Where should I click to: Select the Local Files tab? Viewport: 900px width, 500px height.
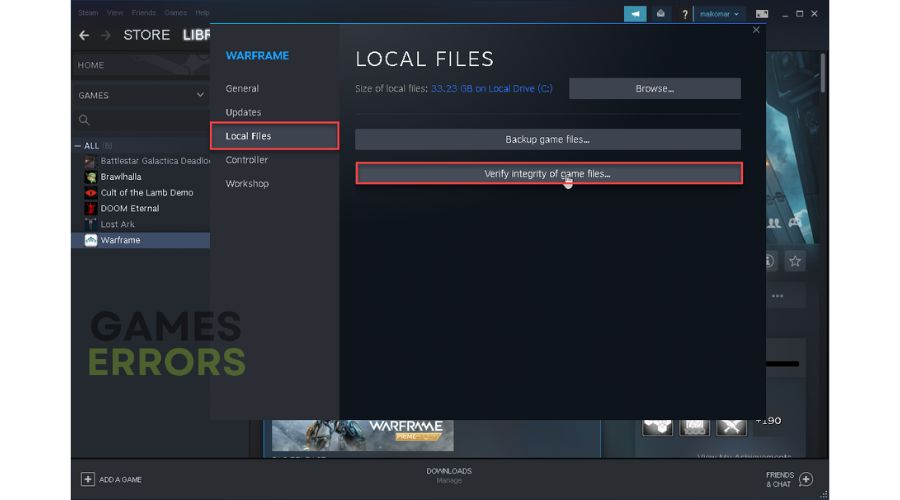[x=274, y=136]
